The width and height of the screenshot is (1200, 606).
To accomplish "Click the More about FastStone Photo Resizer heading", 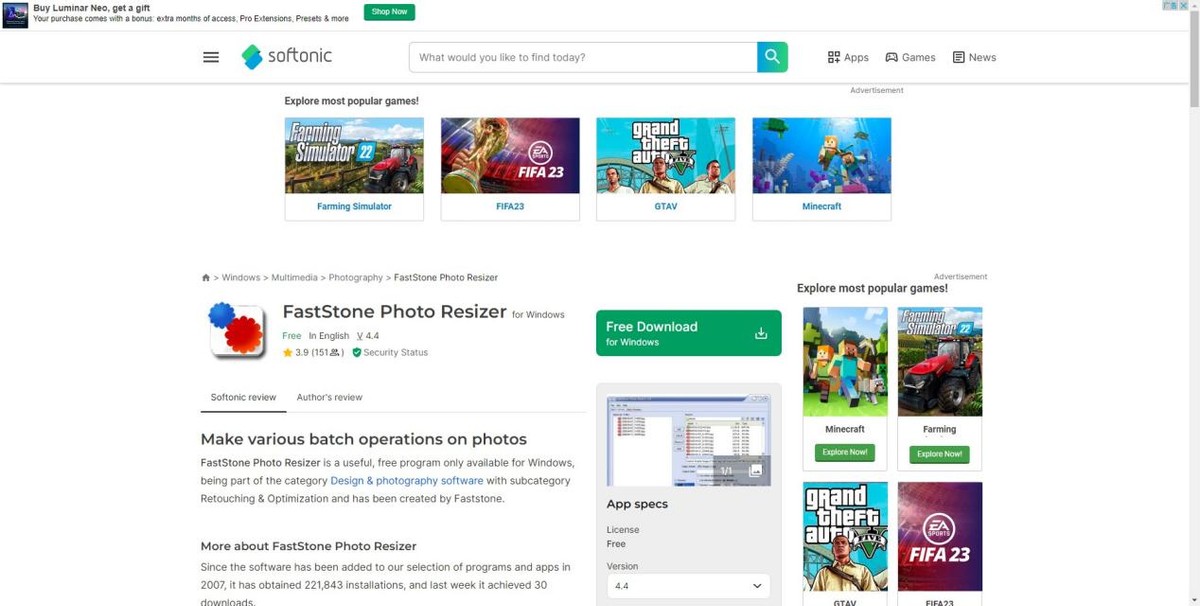I will tap(308, 546).
